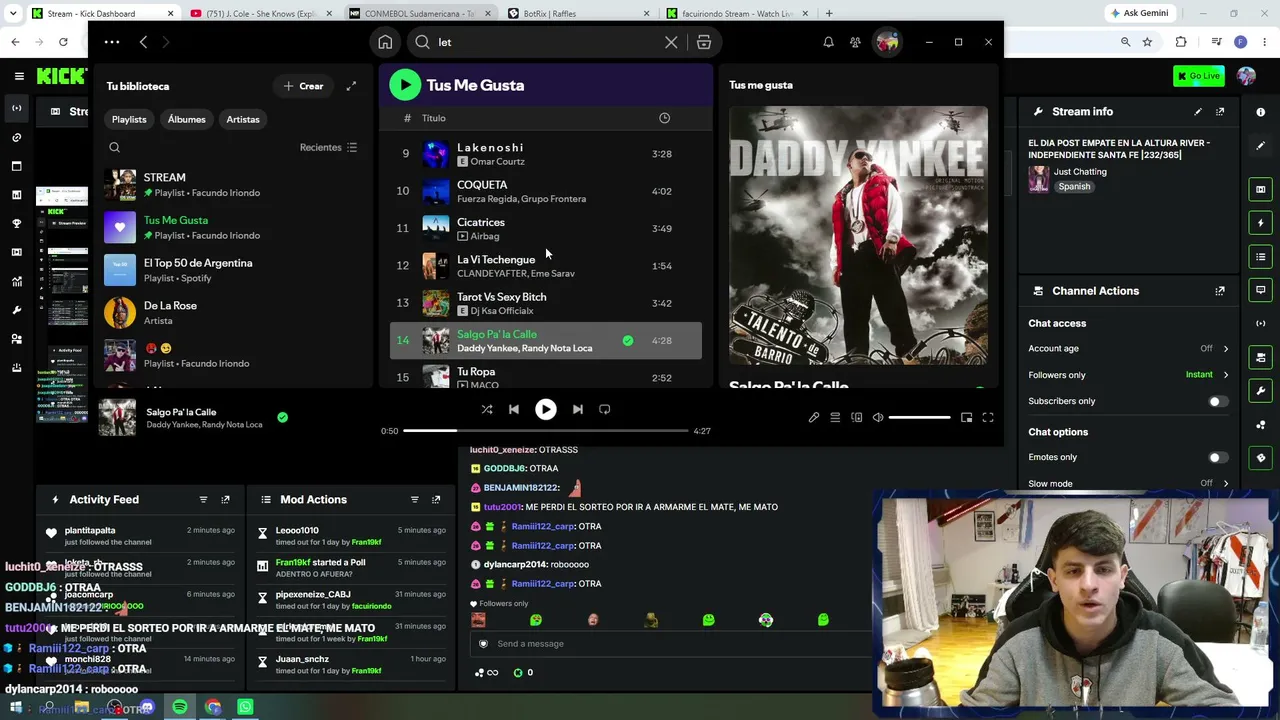Open Spotify notifications bell
This screenshot has height=720, width=1280.
pyautogui.click(x=828, y=42)
